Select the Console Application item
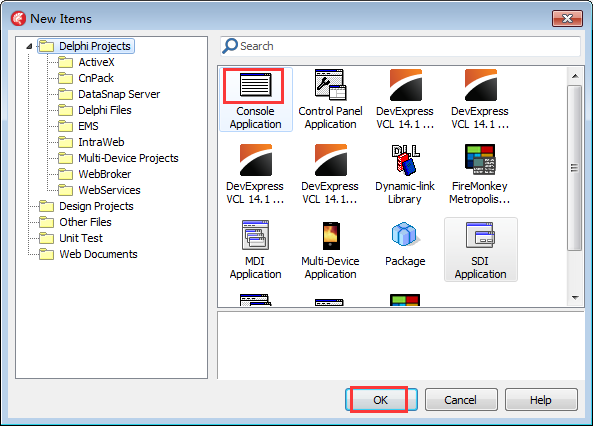 [256, 100]
